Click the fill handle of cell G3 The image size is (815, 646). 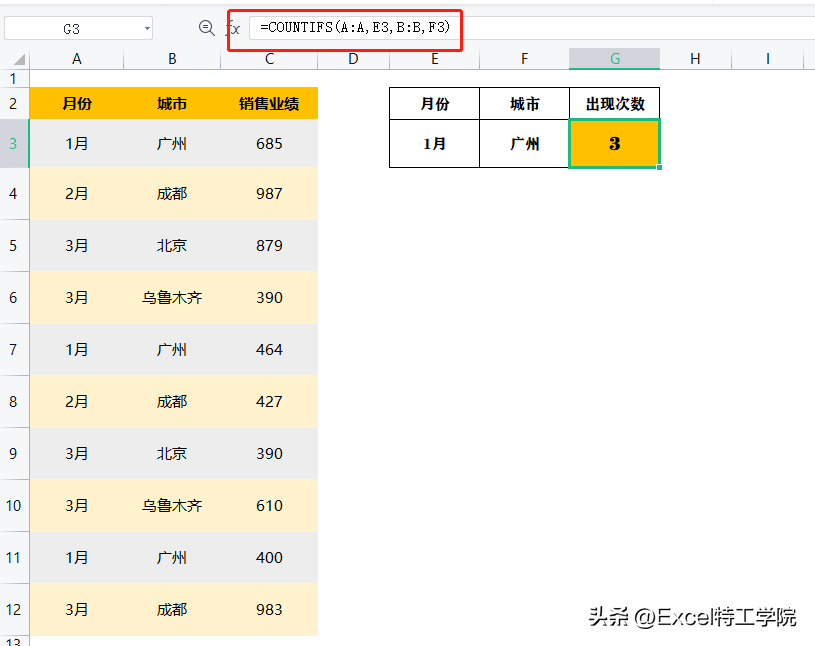[x=660, y=167]
